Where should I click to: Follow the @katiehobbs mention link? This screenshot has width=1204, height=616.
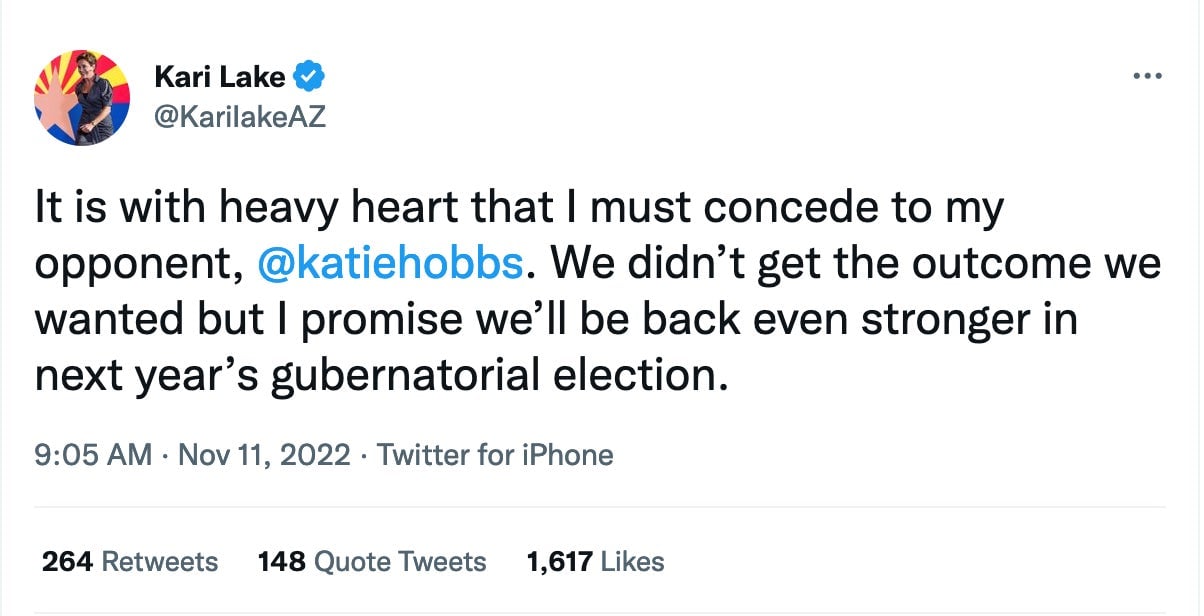390,262
